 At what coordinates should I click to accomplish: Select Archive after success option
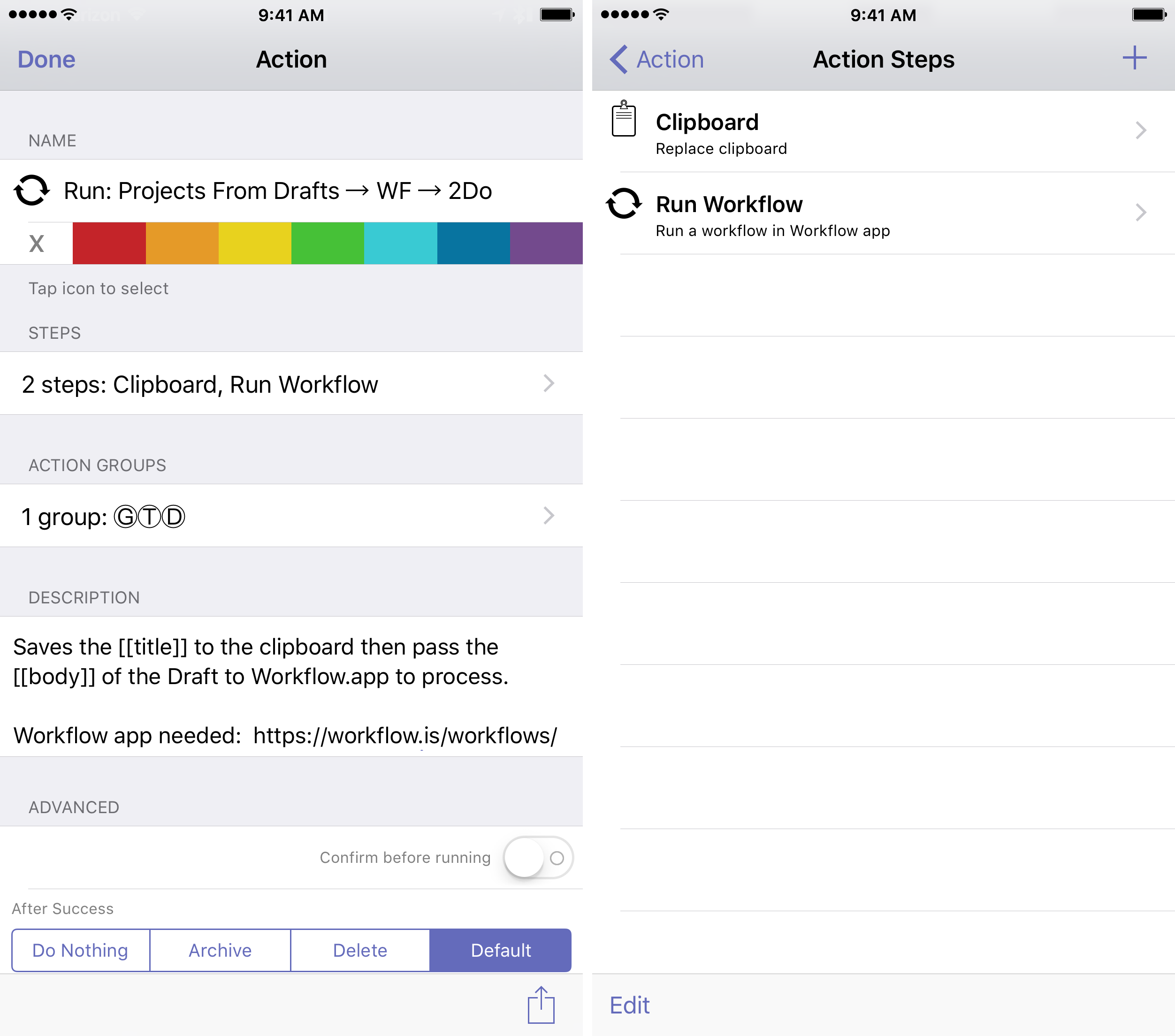(220, 950)
